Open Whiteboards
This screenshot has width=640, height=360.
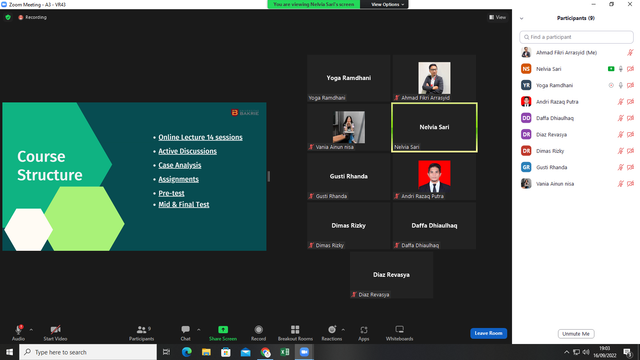[400, 333]
